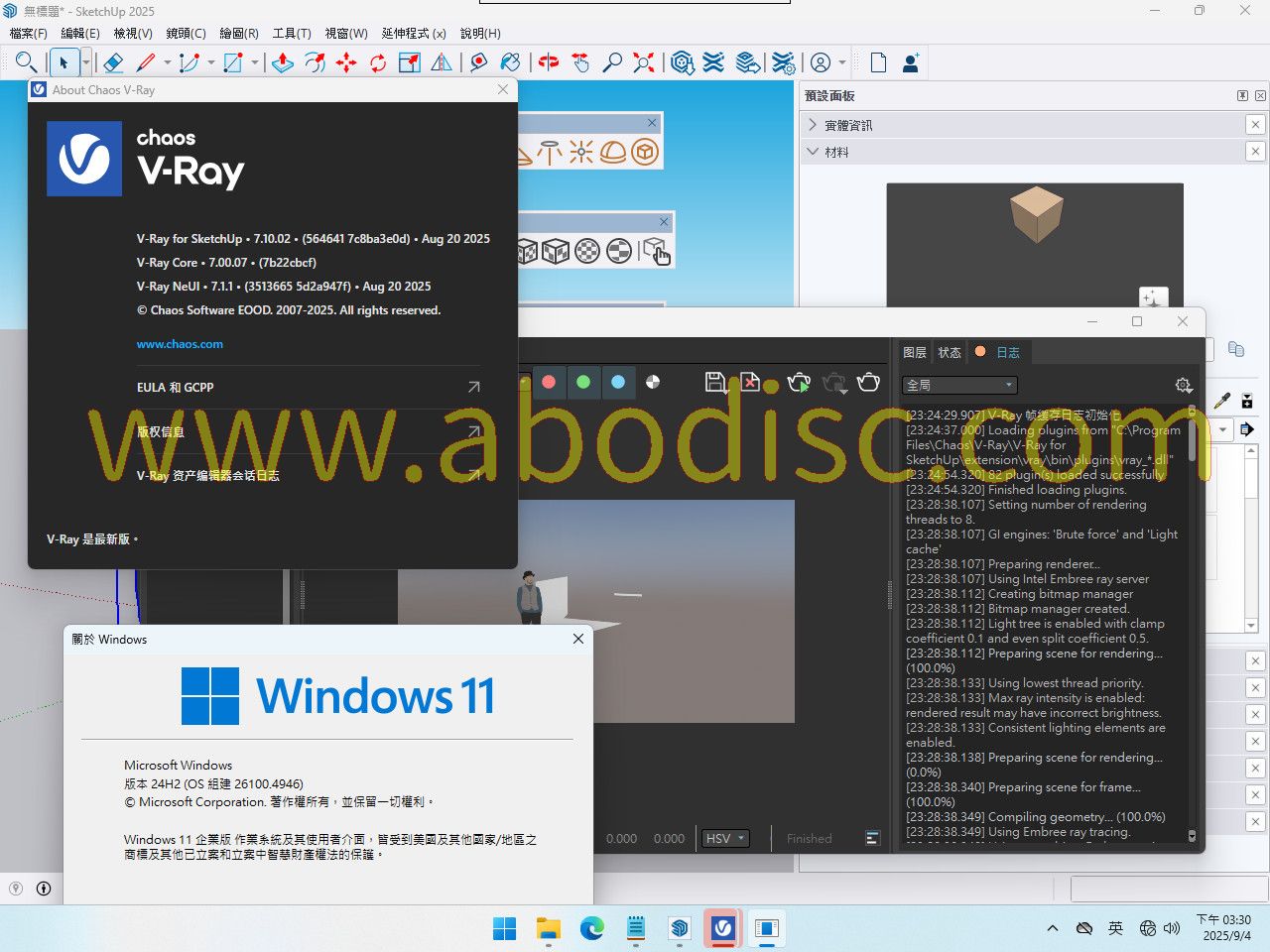Select the Move tool with red arrows

pyautogui.click(x=346, y=62)
